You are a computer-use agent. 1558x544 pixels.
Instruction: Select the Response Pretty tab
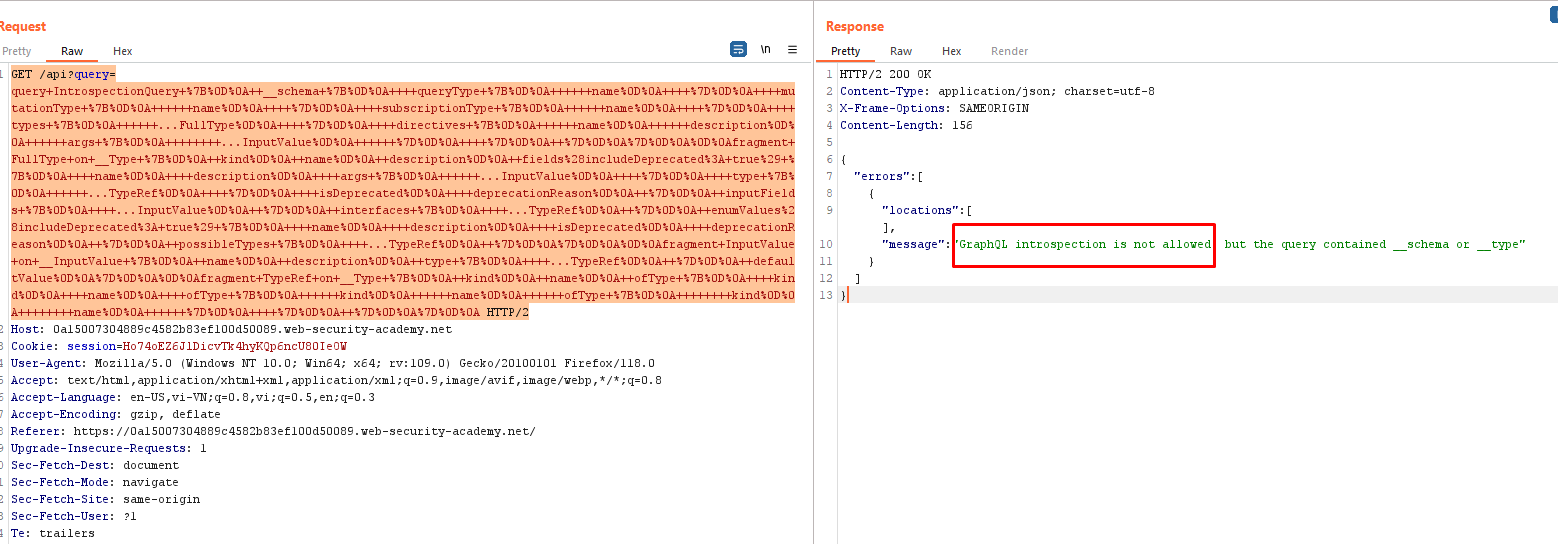[x=845, y=51]
